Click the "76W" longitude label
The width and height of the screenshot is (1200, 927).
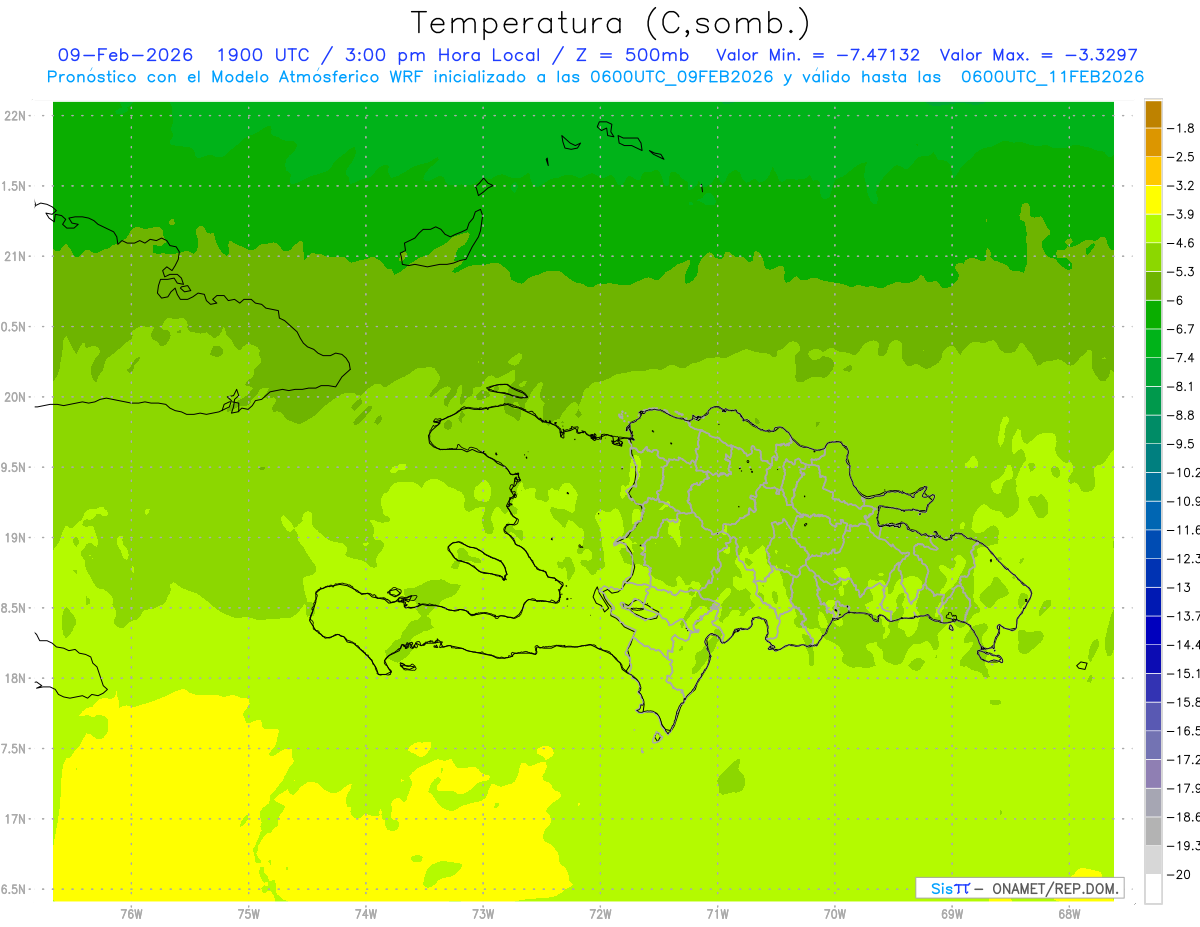pyautogui.click(x=131, y=913)
